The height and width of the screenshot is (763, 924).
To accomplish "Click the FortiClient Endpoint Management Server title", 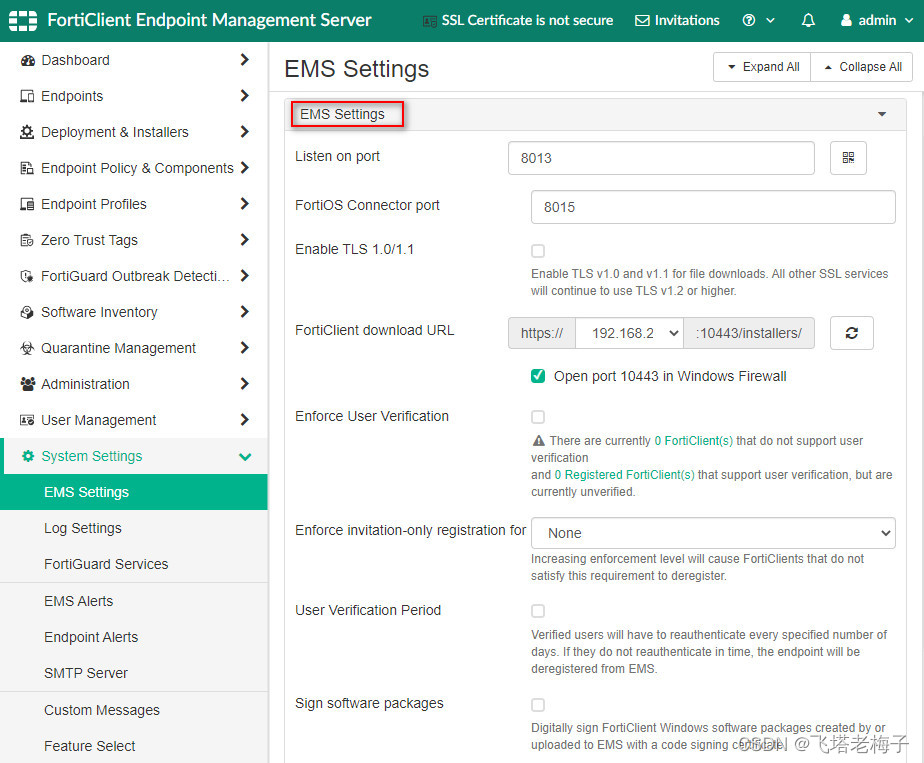I will pyautogui.click(x=209, y=20).
